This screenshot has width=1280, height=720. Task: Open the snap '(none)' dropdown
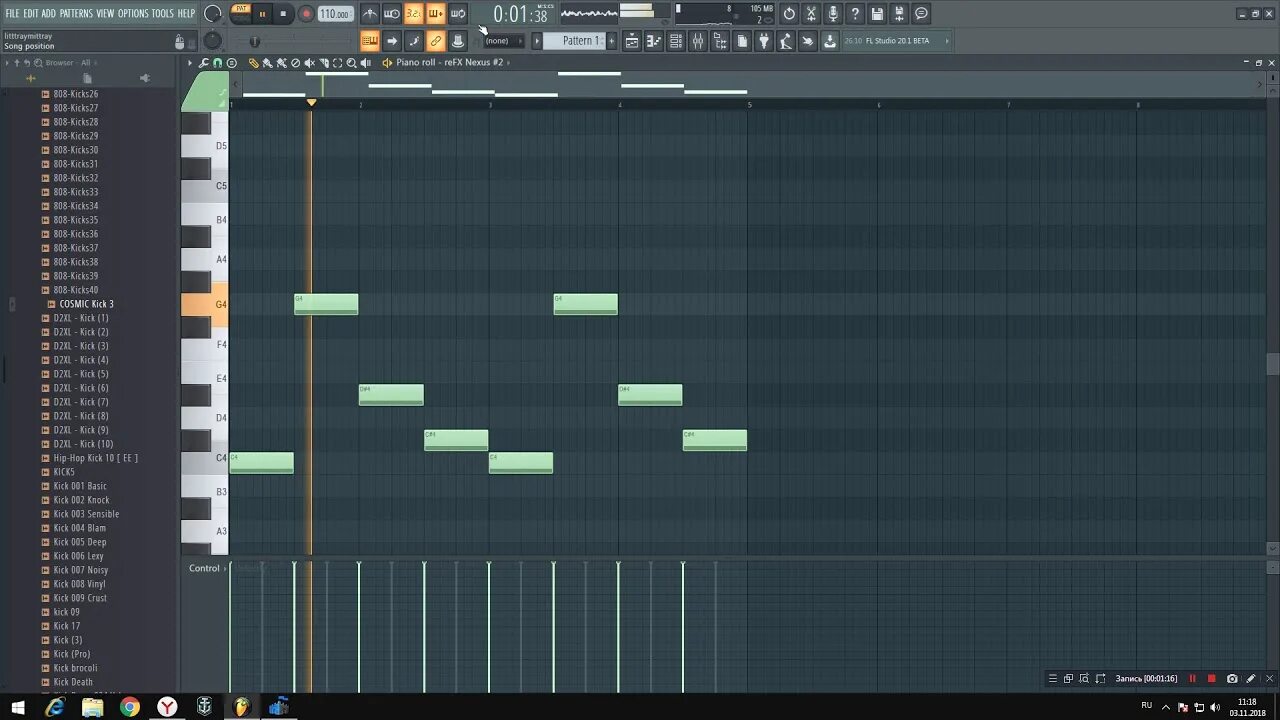click(x=502, y=41)
